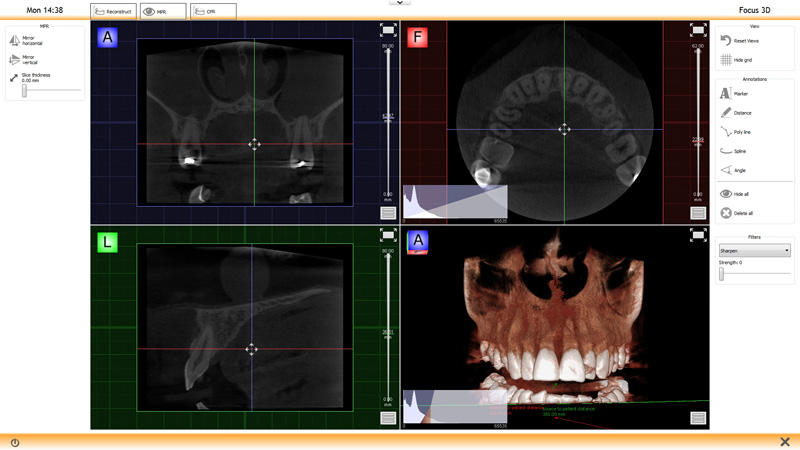Hide all annotations with eye icon

pyautogui.click(x=726, y=194)
